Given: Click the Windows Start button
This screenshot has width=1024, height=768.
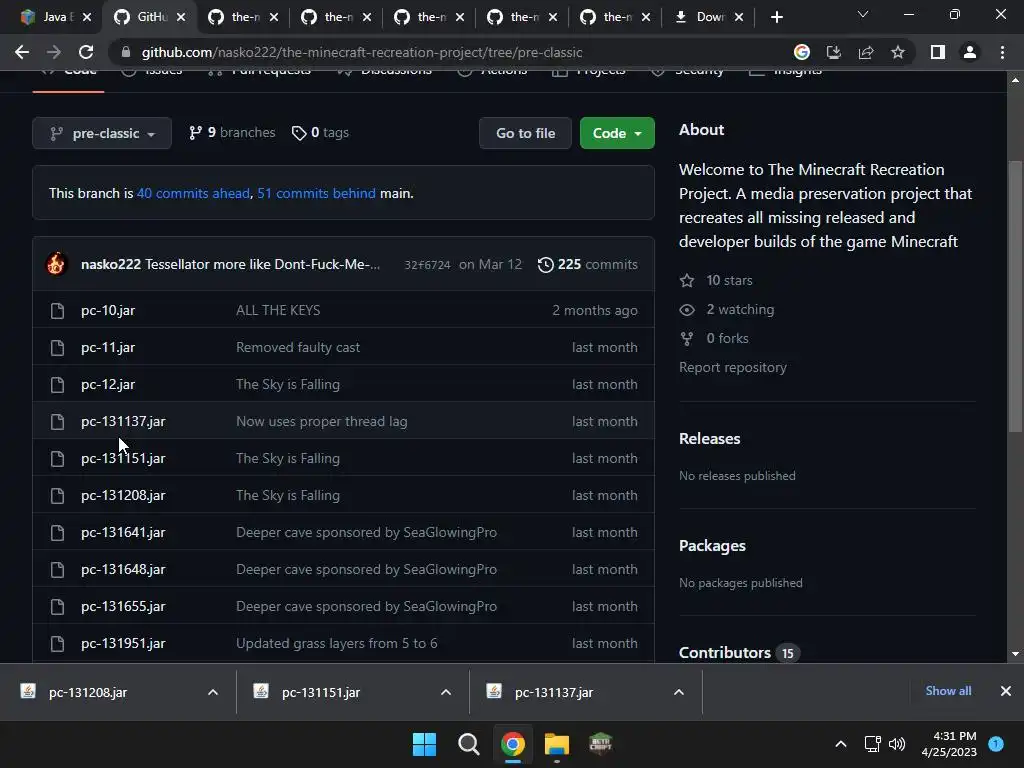Looking at the screenshot, I should [424, 744].
